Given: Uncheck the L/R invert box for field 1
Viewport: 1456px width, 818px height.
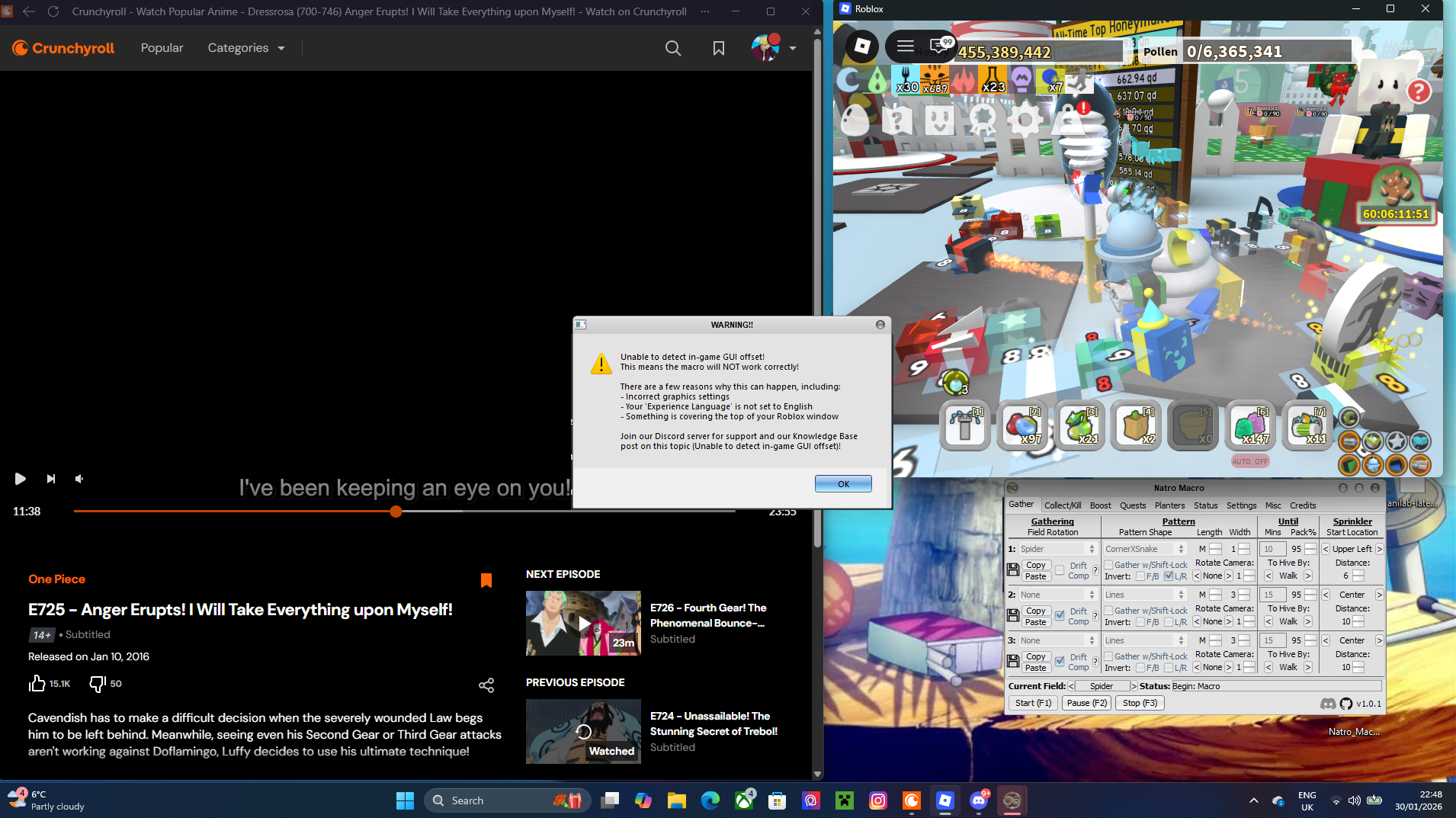Looking at the screenshot, I should 1169,576.
